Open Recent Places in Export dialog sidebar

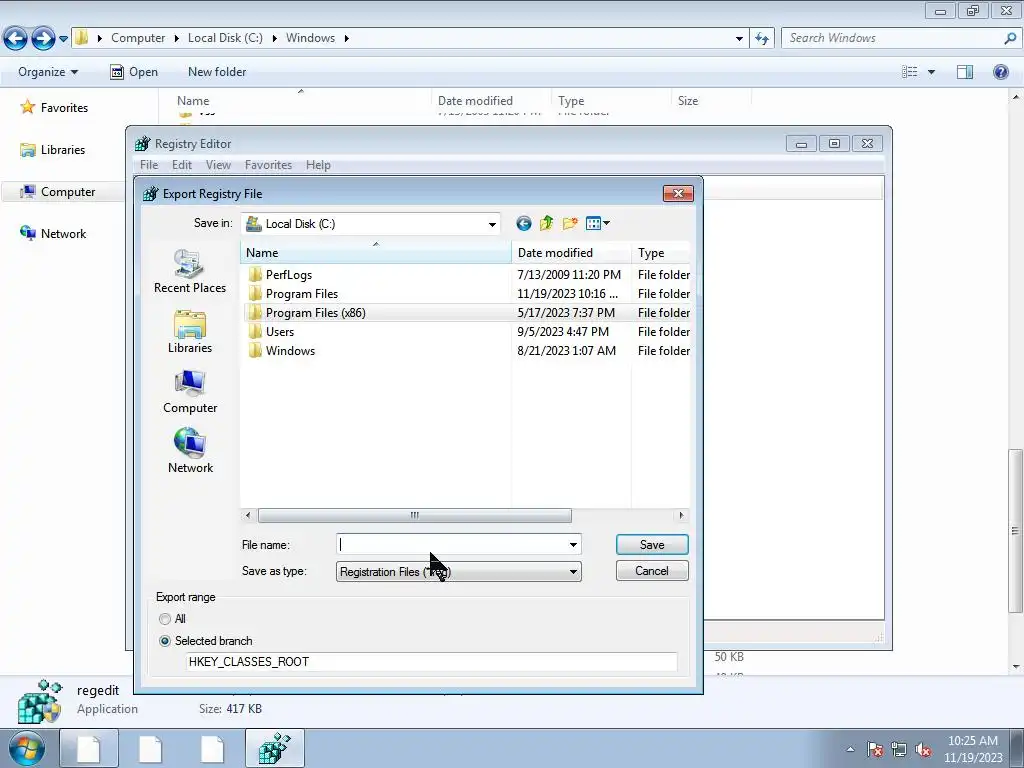pos(190,272)
